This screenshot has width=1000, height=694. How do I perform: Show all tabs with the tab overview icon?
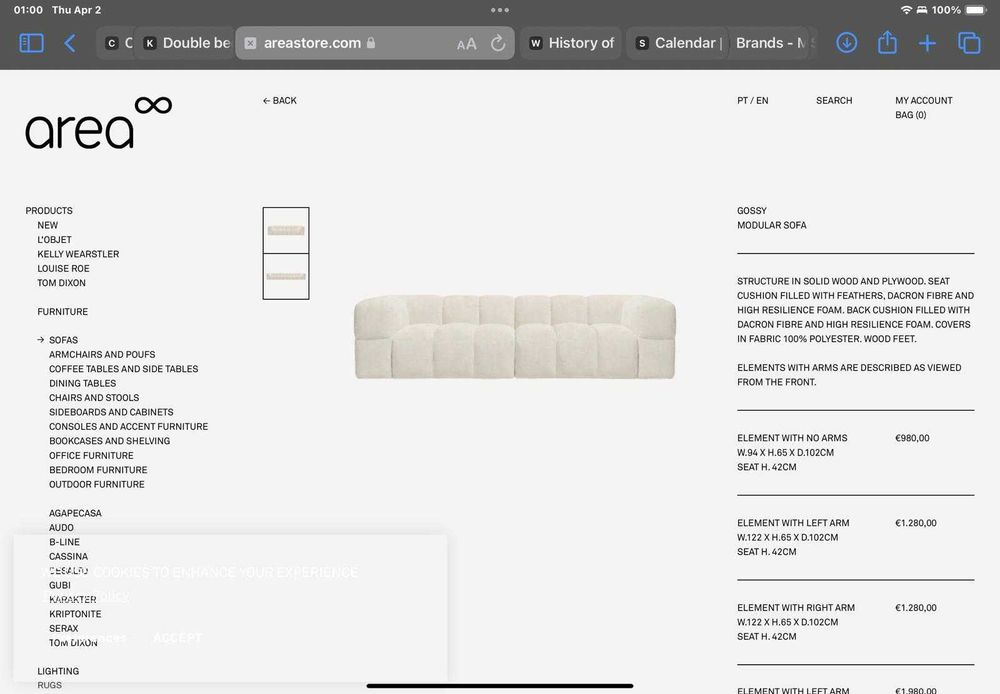click(x=969, y=43)
